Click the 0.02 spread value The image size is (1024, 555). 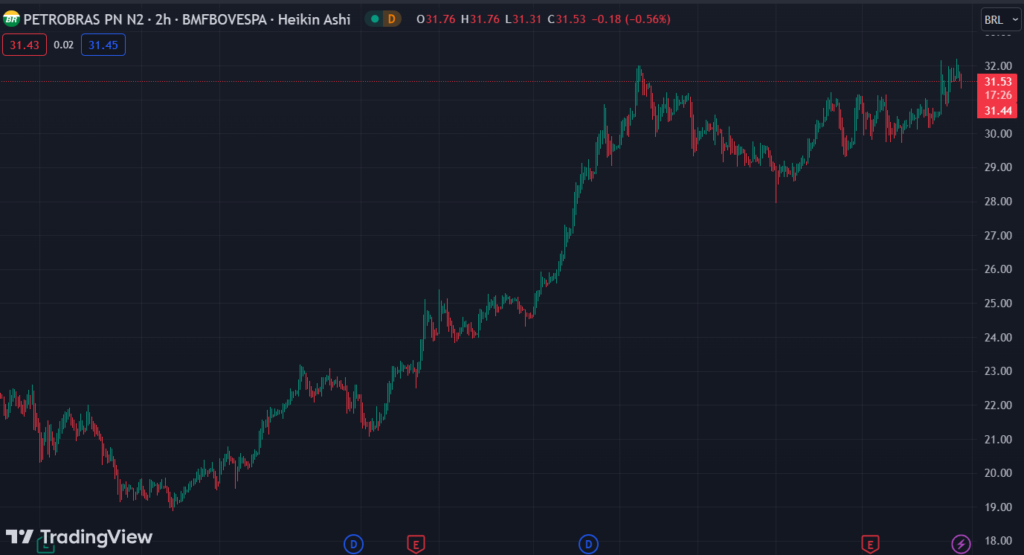click(x=63, y=45)
